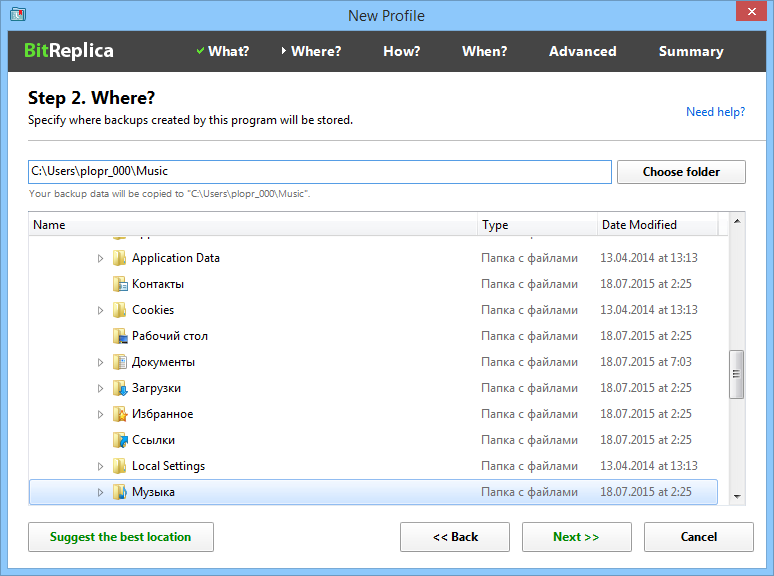The height and width of the screenshot is (576, 774).
Task: Expand the Application Data folder
Action: [100, 258]
